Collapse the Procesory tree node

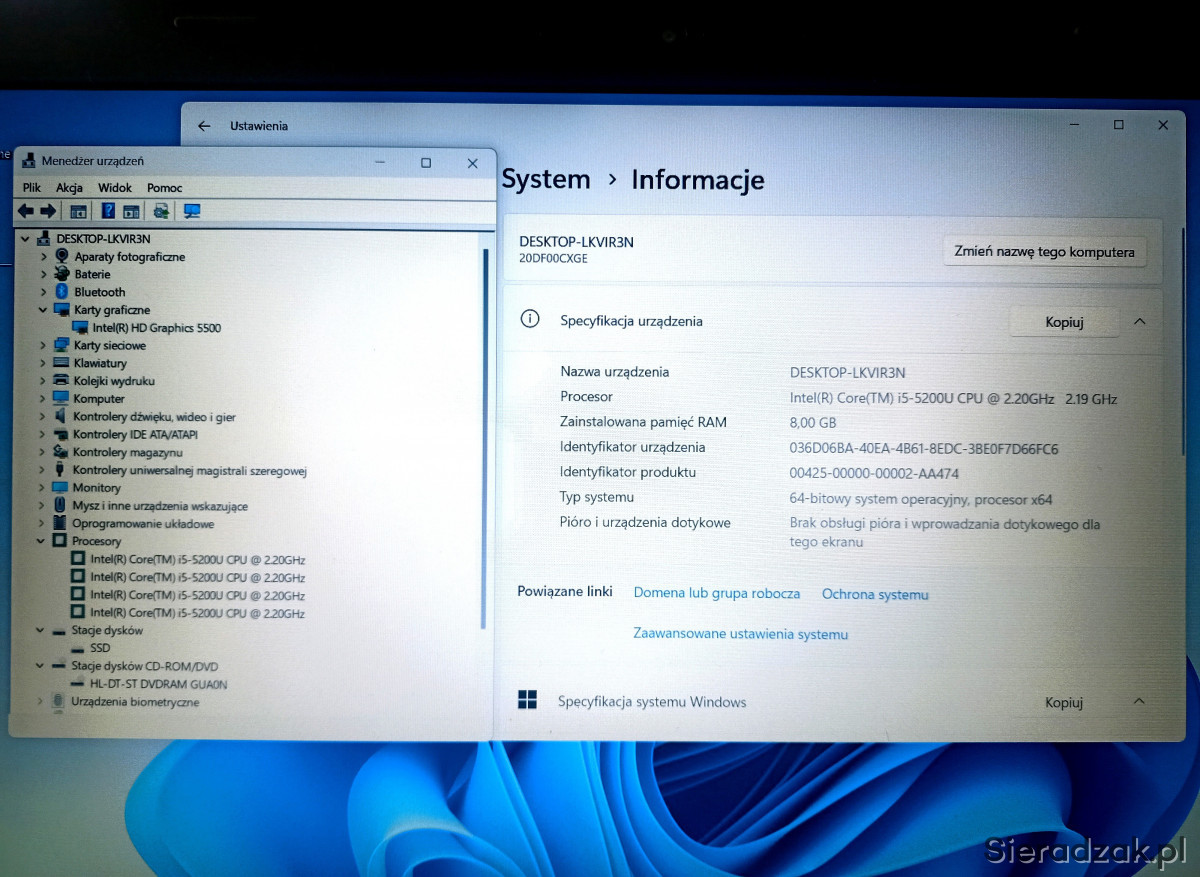coord(41,541)
